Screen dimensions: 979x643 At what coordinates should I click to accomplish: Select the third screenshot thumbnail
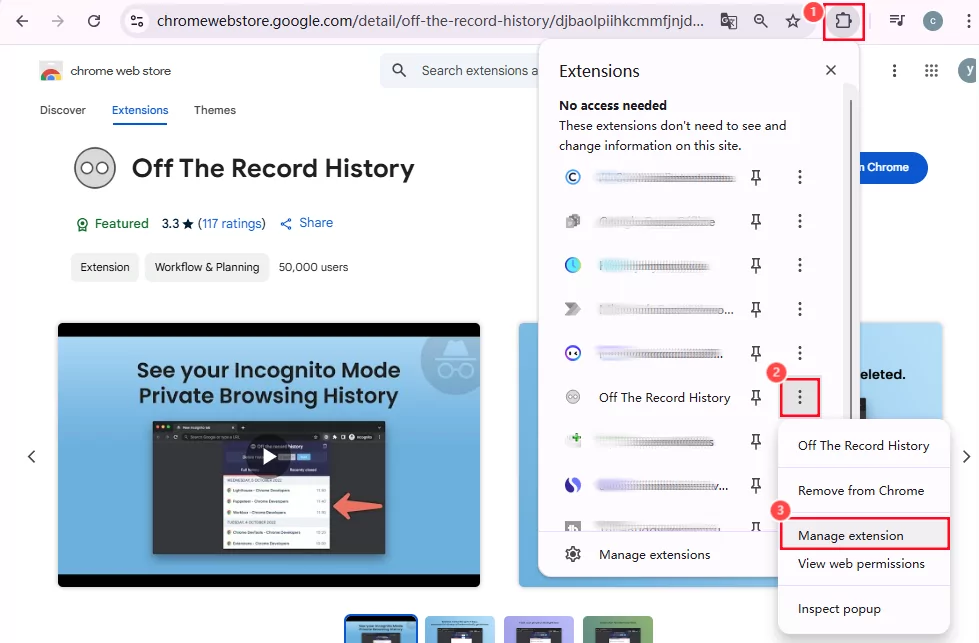pos(539,629)
